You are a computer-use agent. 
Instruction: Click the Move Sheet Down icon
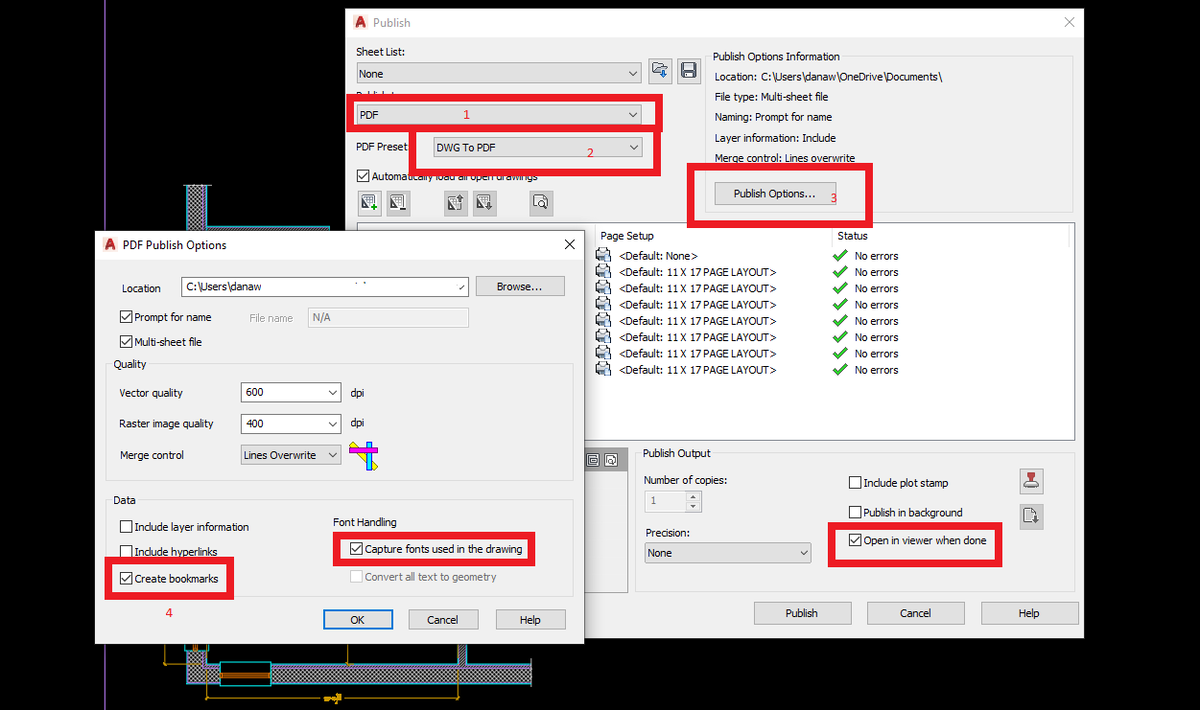(484, 203)
